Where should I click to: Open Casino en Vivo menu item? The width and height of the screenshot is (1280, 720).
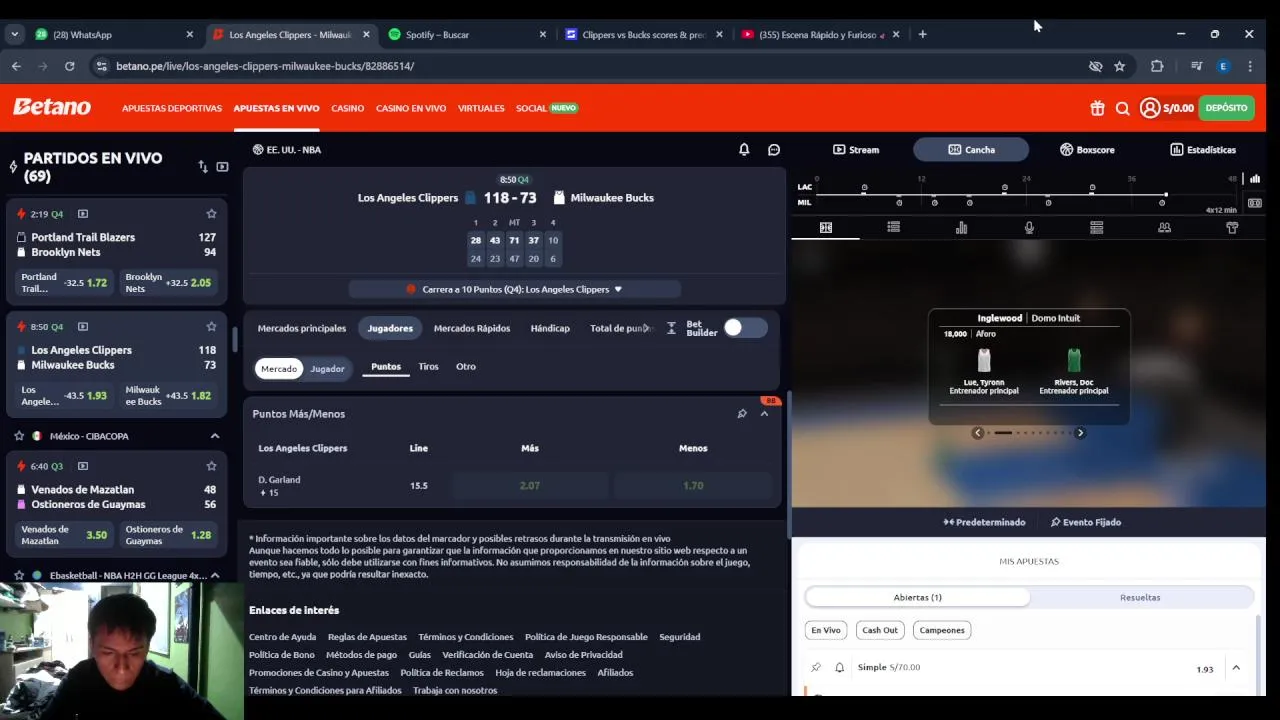411,108
